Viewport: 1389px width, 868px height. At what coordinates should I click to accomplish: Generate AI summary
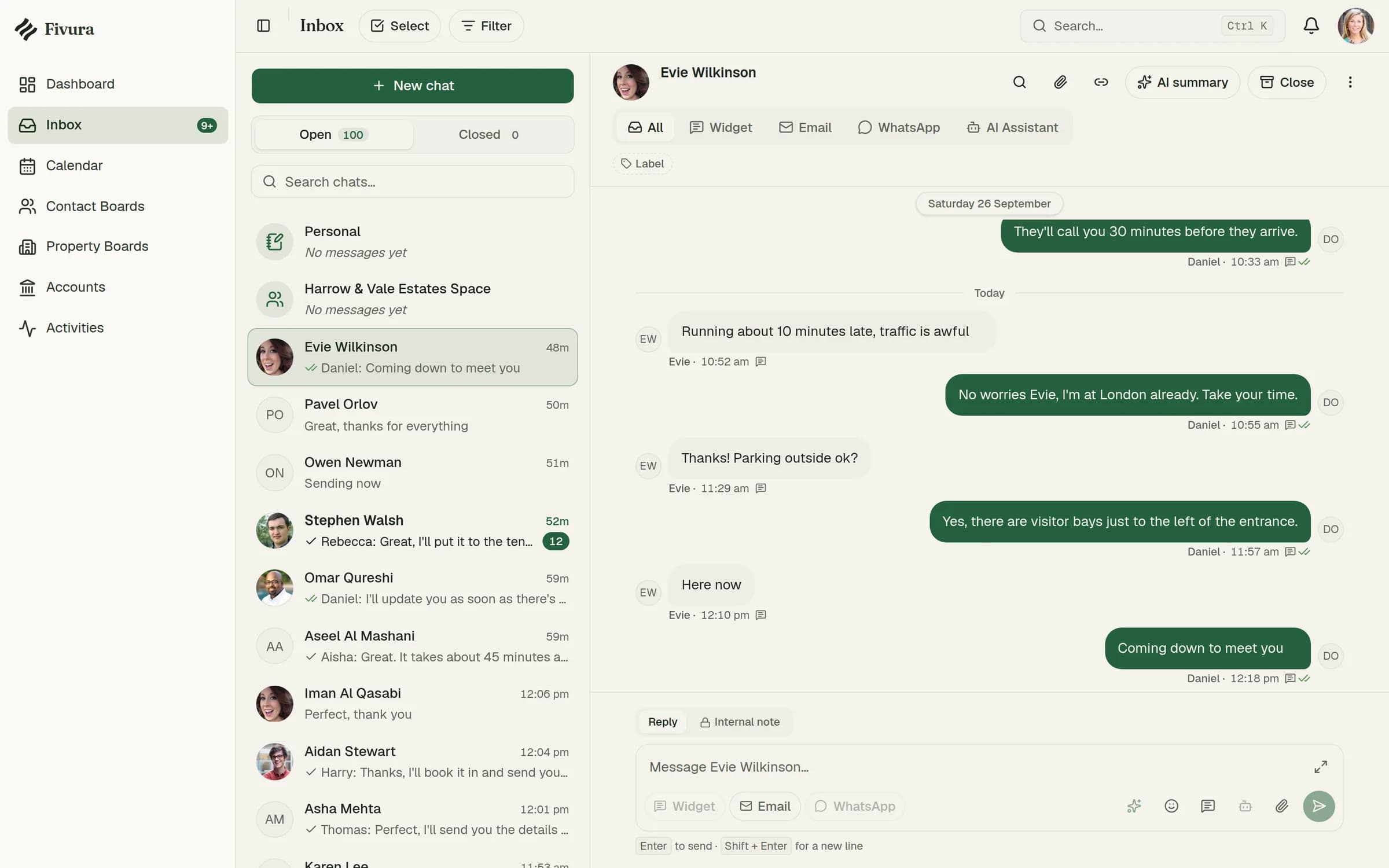(x=1182, y=82)
